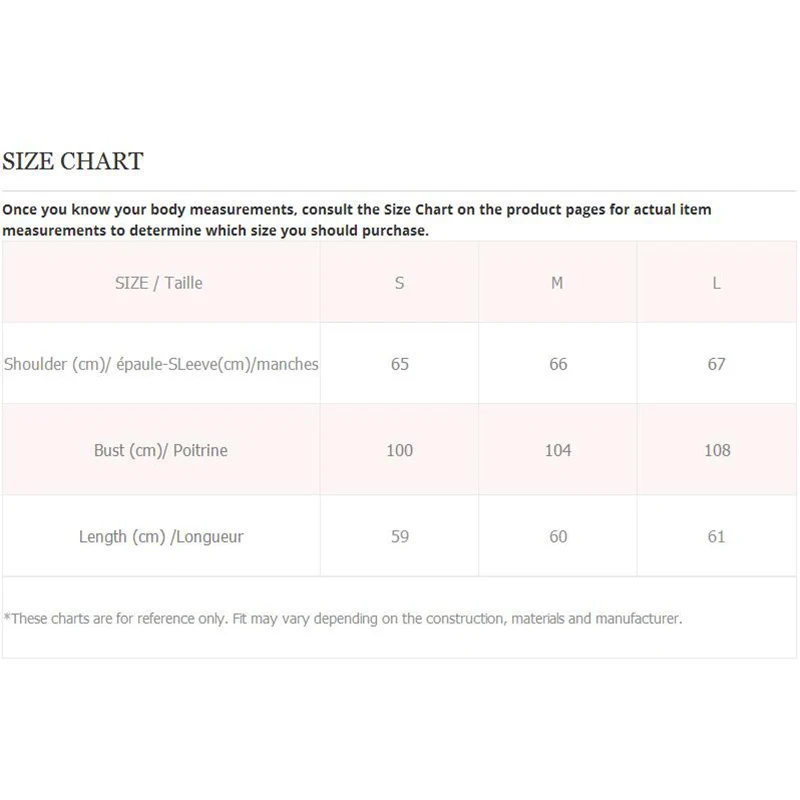
Task: Select bust value 100 for size S
Action: point(400,450)
